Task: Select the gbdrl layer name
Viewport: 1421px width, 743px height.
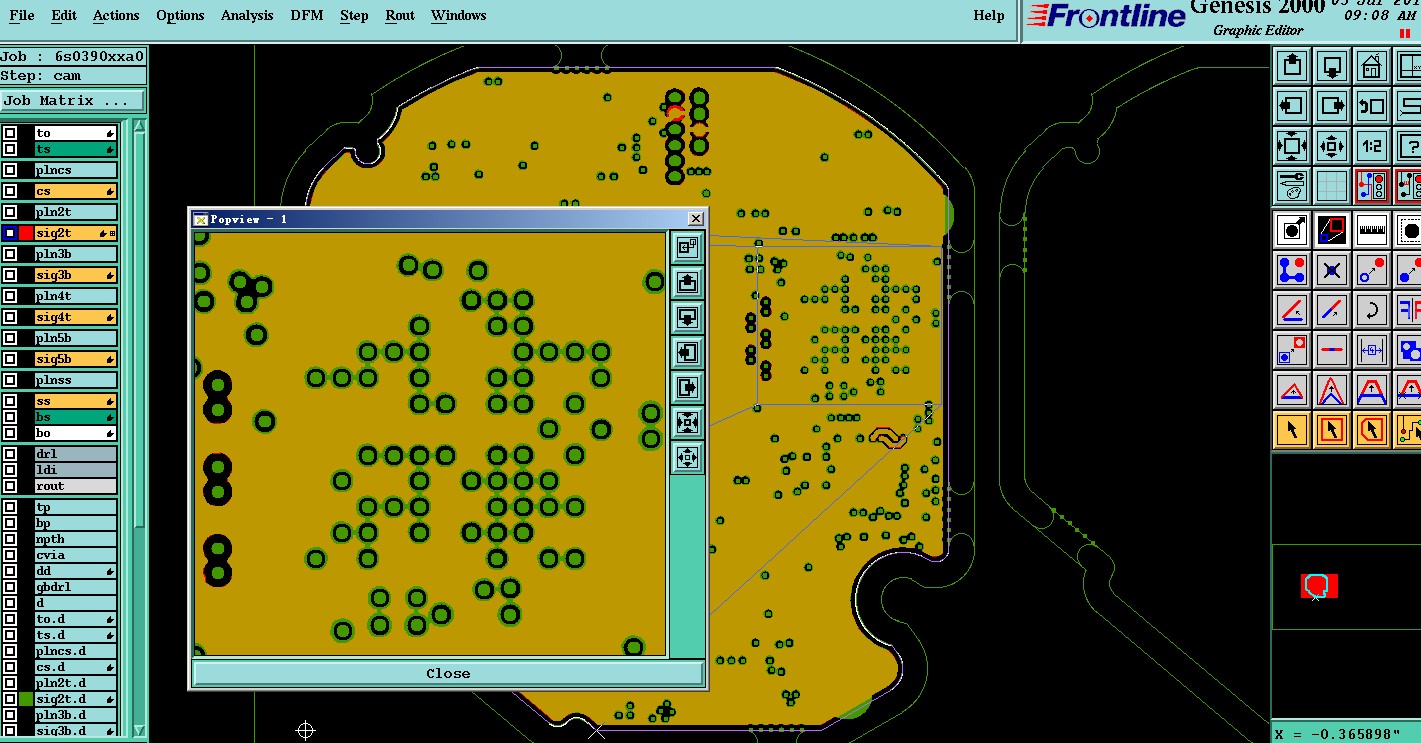Action: (x=75, y=587)
